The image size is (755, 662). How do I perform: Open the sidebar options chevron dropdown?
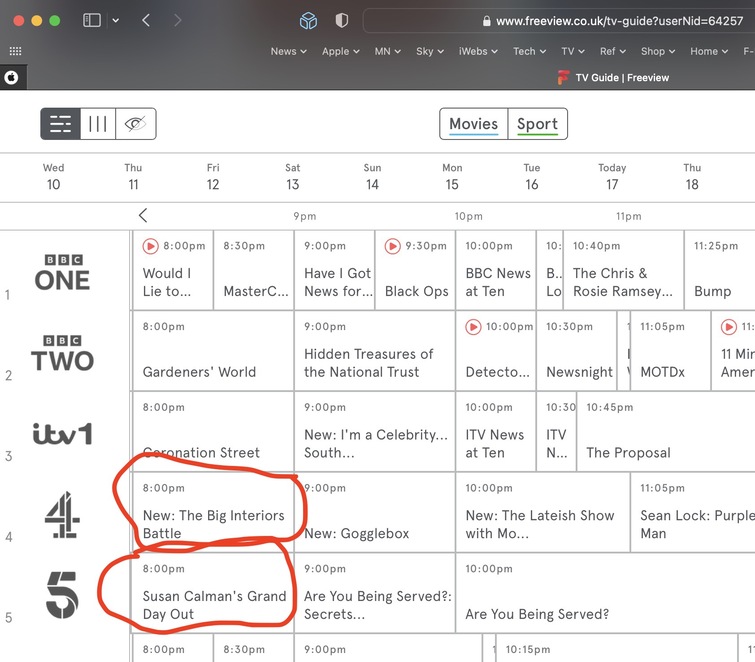click(x=116, y=20)
